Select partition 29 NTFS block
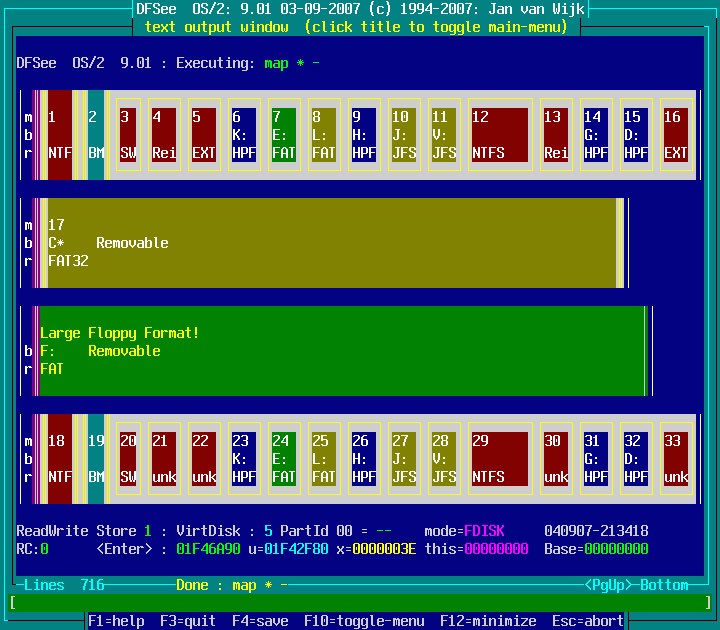The image size is (720, 630). click(x=499, y=459)
